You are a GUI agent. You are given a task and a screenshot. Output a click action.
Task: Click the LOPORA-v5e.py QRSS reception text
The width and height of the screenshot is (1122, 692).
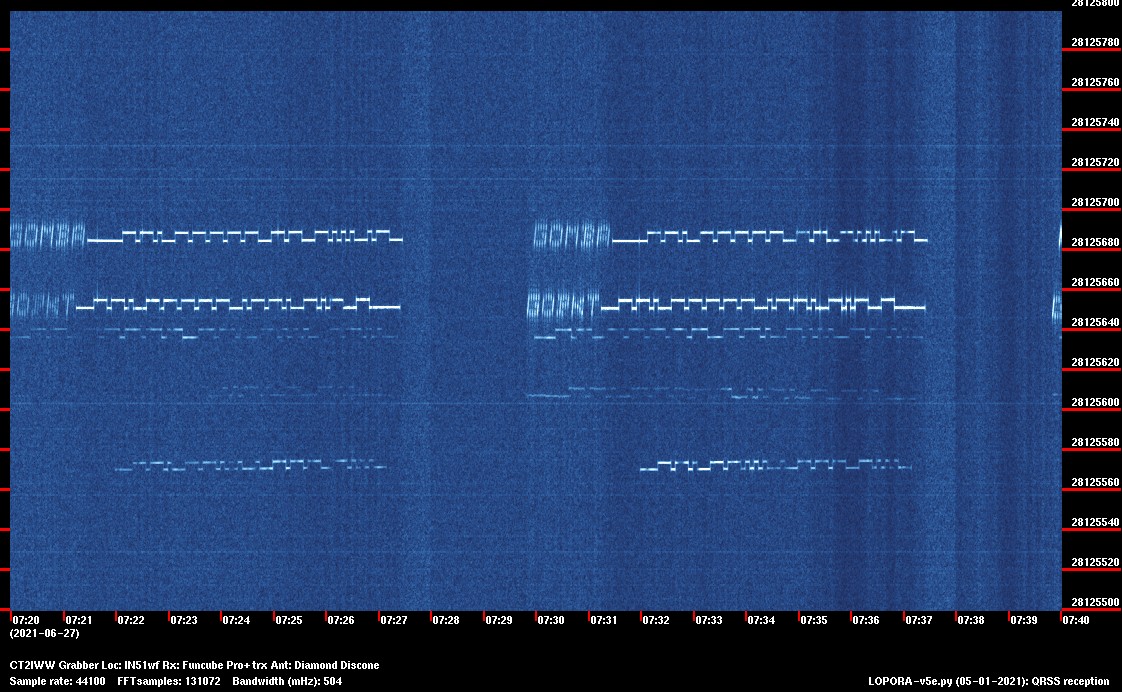pyautogui.click(x=989, y=682)
